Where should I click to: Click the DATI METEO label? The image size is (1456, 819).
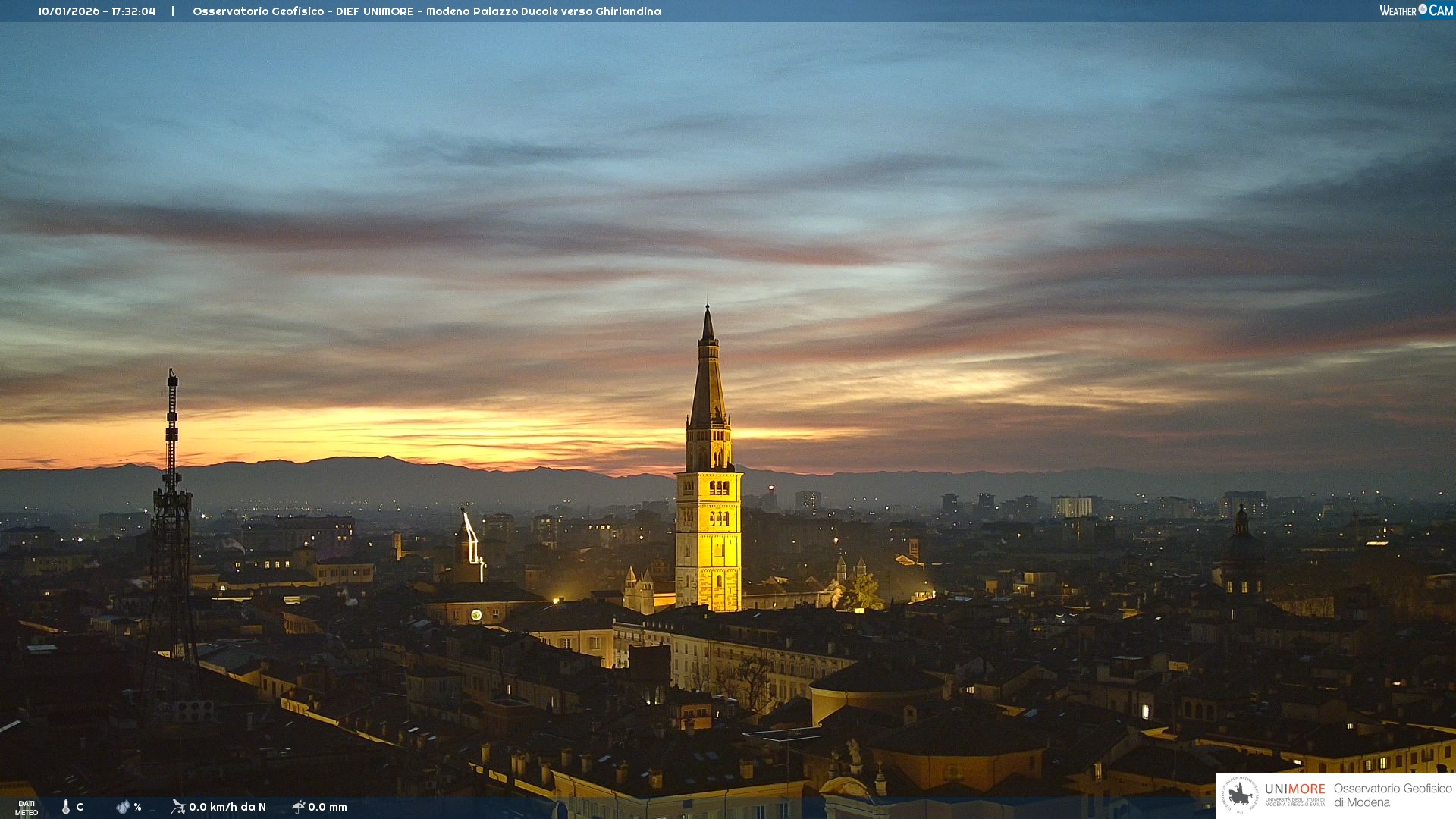[27, 808]
